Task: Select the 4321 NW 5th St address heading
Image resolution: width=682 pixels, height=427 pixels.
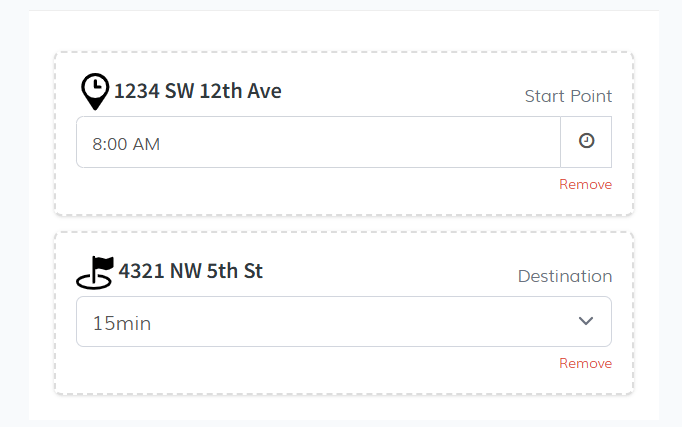Action: 191,270
